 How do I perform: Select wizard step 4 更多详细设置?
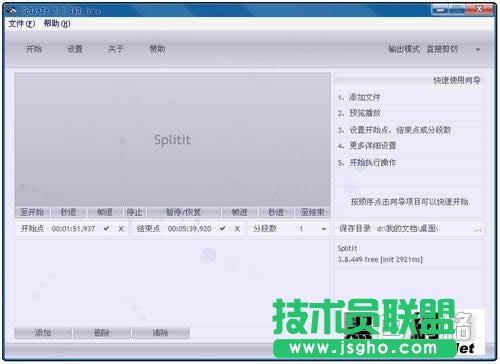point(367,146)
